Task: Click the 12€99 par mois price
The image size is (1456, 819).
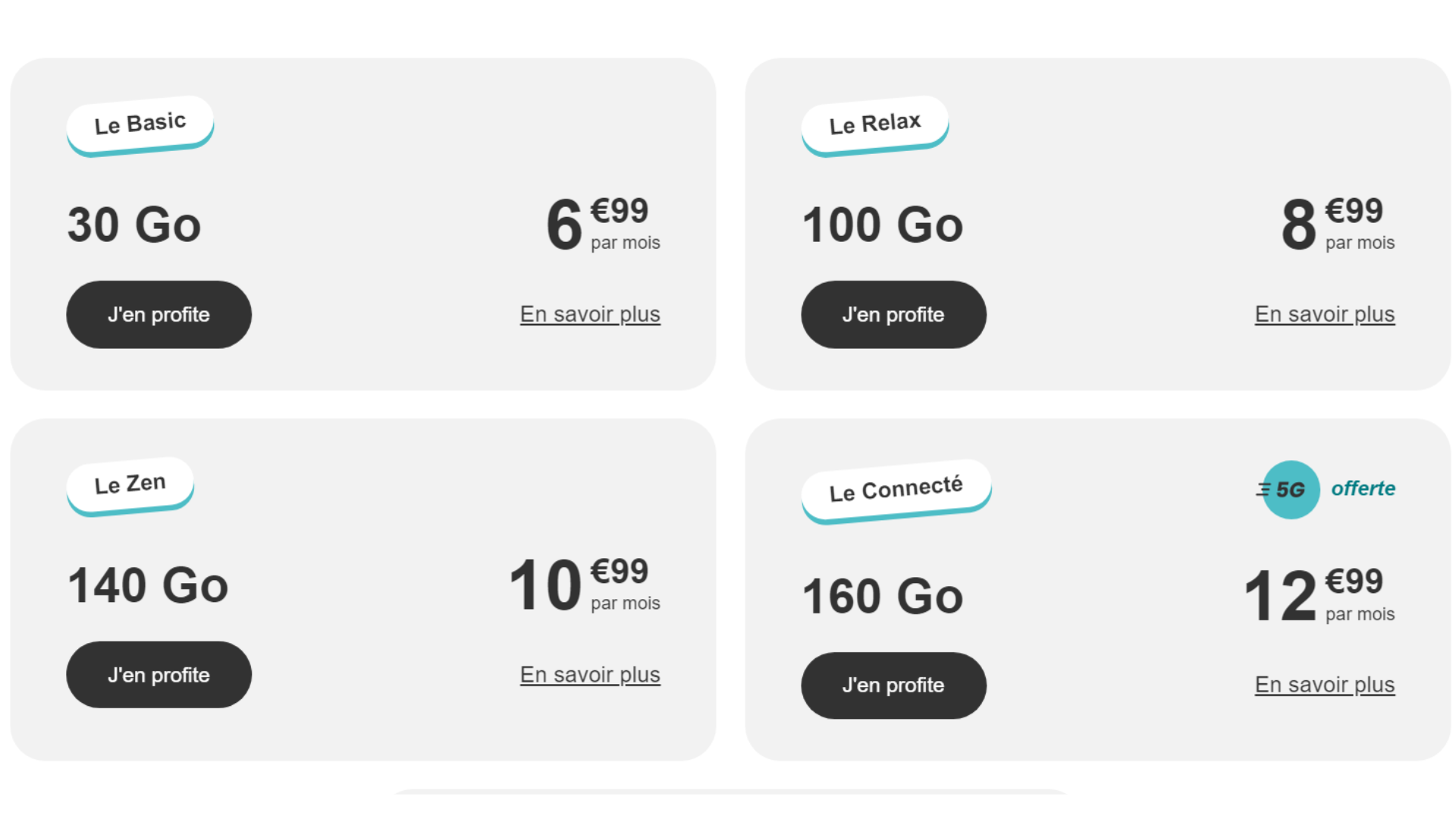Action: click(x=1319, y=595)
